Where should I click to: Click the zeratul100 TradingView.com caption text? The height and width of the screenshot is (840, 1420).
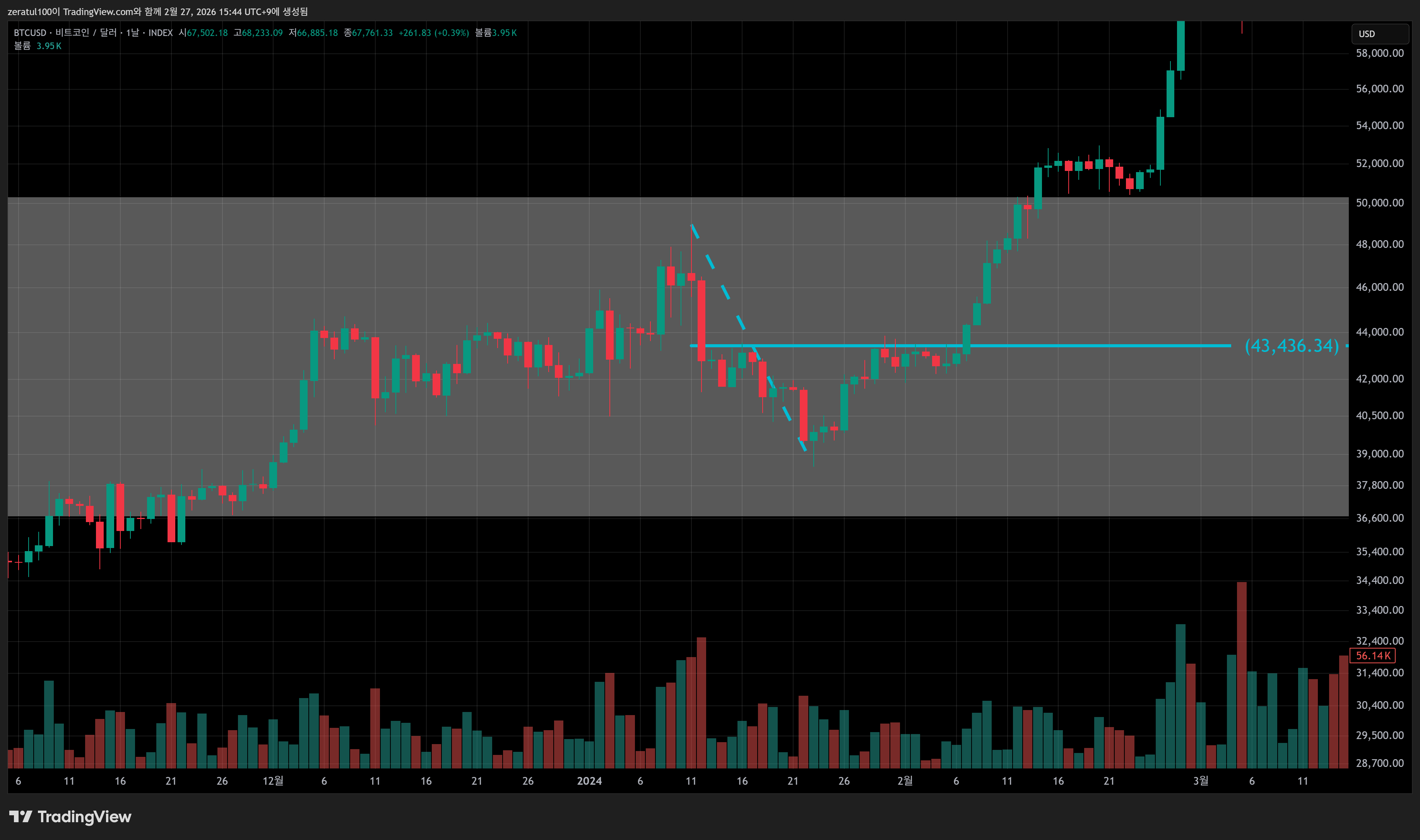coord(158,12)
